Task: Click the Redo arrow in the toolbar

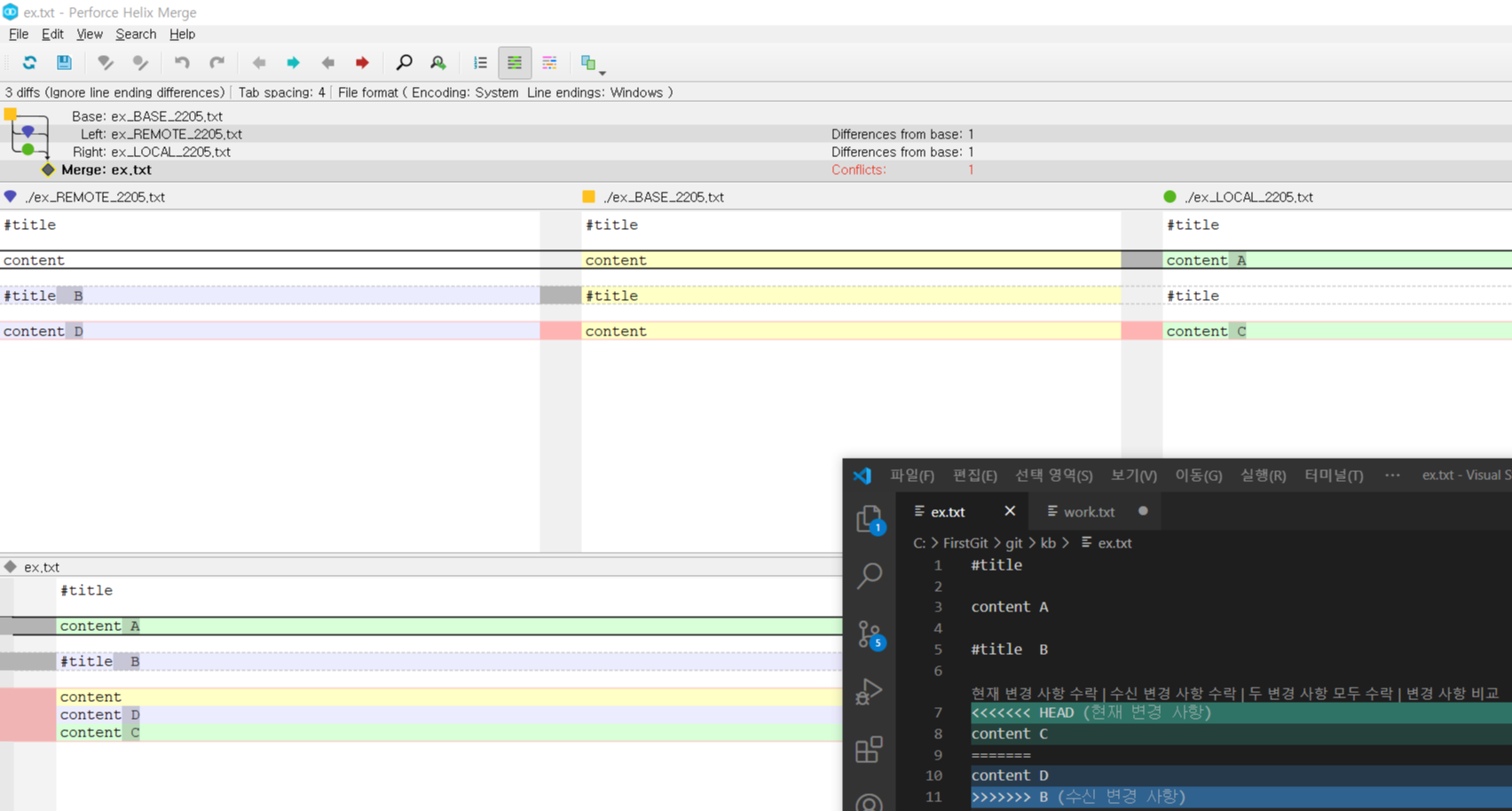Action: (217, 63)
